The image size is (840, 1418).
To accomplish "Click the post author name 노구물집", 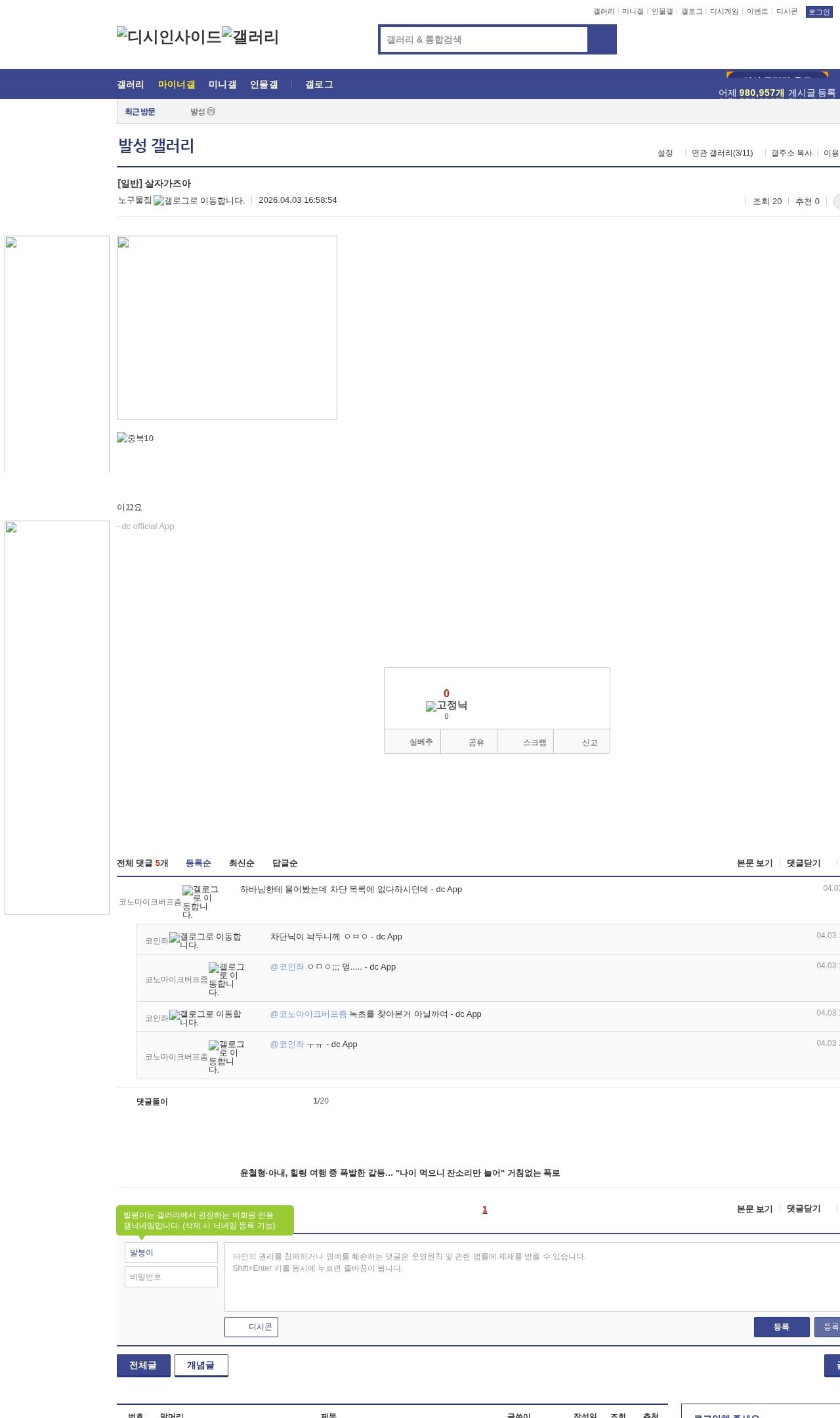I will click(x=135, y=200).
